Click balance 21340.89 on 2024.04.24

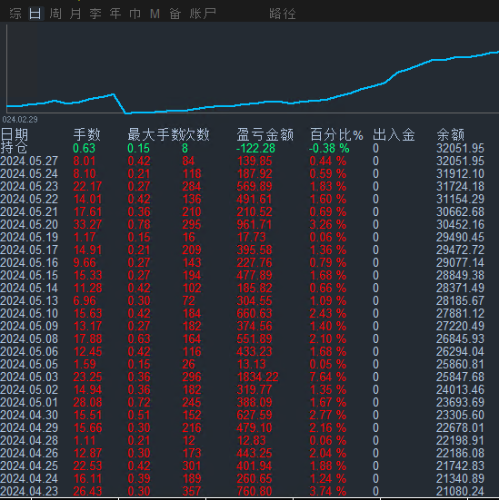(x=460, y=478)
